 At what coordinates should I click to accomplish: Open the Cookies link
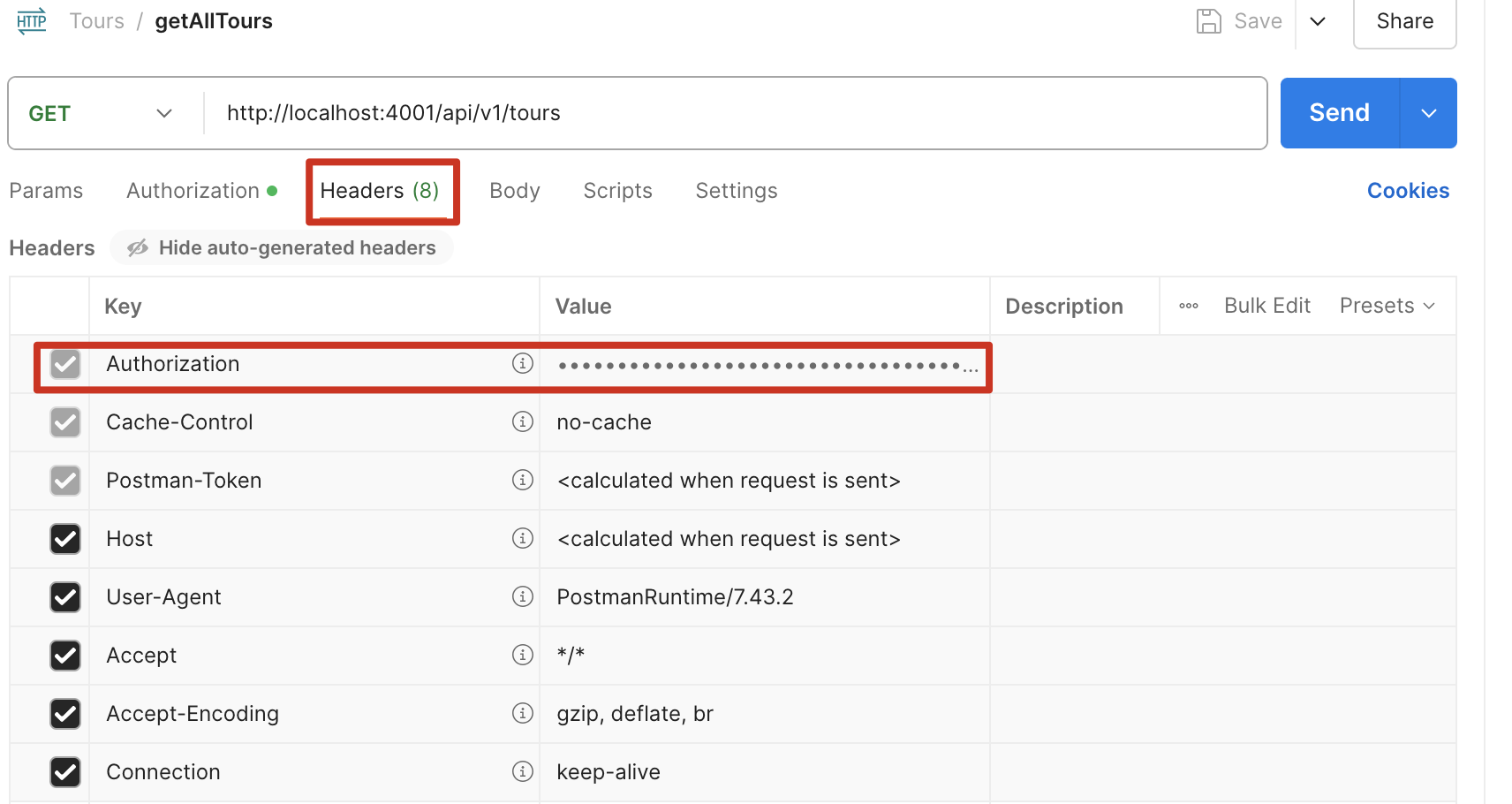tap(1408, 191)
